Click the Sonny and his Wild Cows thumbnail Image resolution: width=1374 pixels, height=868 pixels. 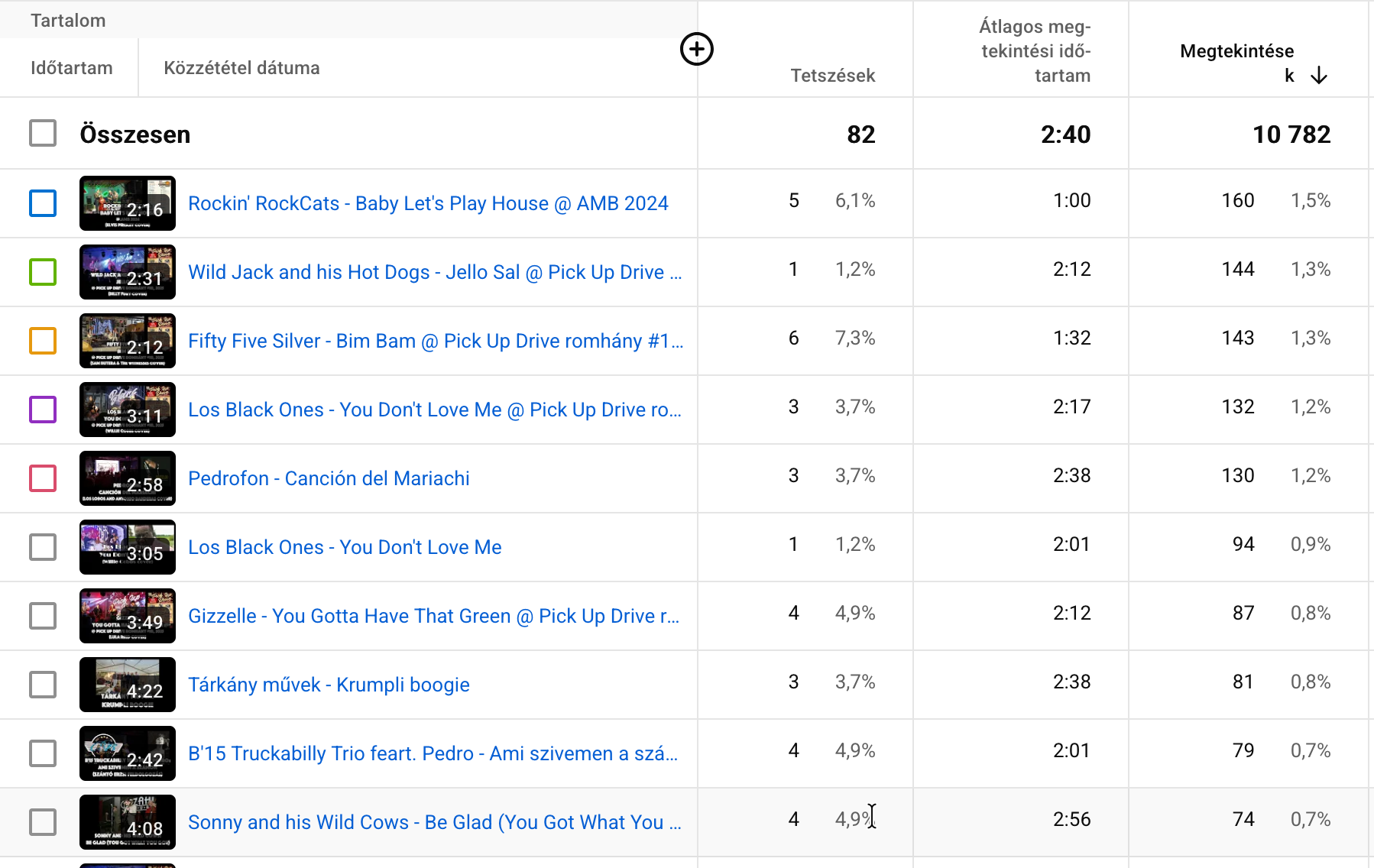tap(128, 822)
